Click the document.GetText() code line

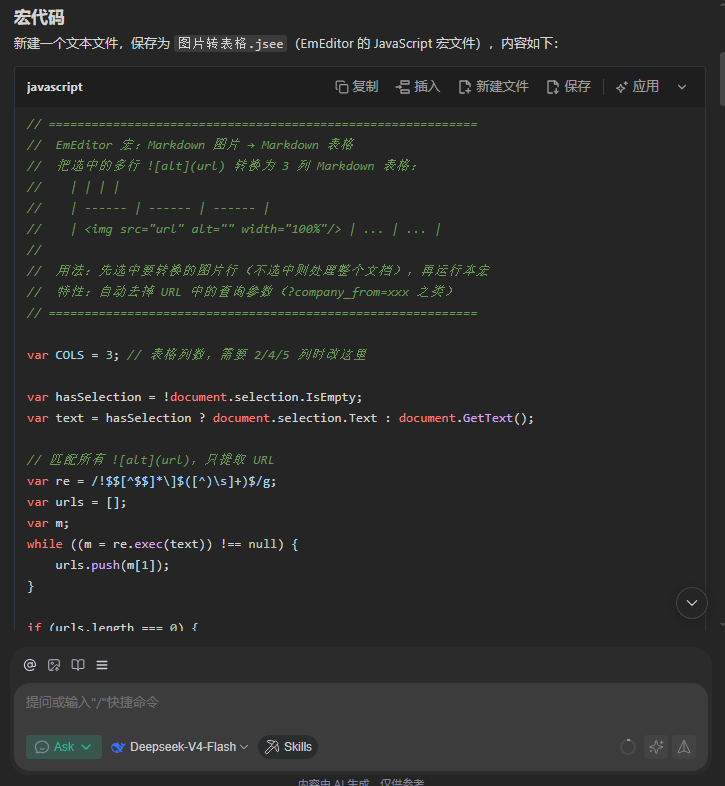(280, 418)
